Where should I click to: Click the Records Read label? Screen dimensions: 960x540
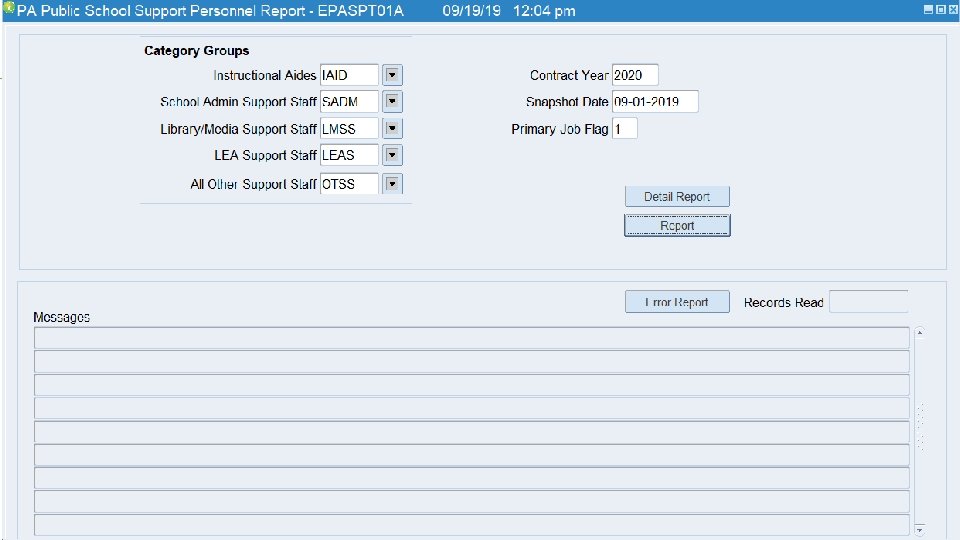pyautogui.click(x=783, y=302)
